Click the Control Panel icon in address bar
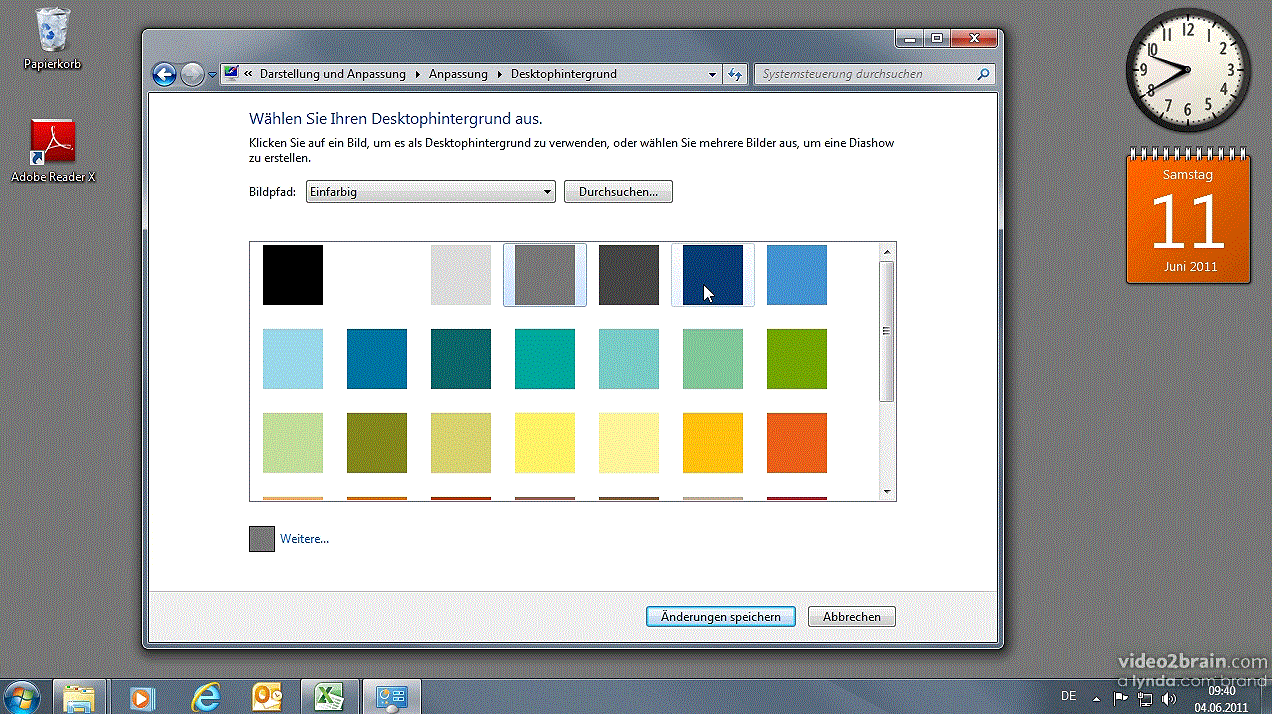The image size is (1272, 714). tap(232, 74)
